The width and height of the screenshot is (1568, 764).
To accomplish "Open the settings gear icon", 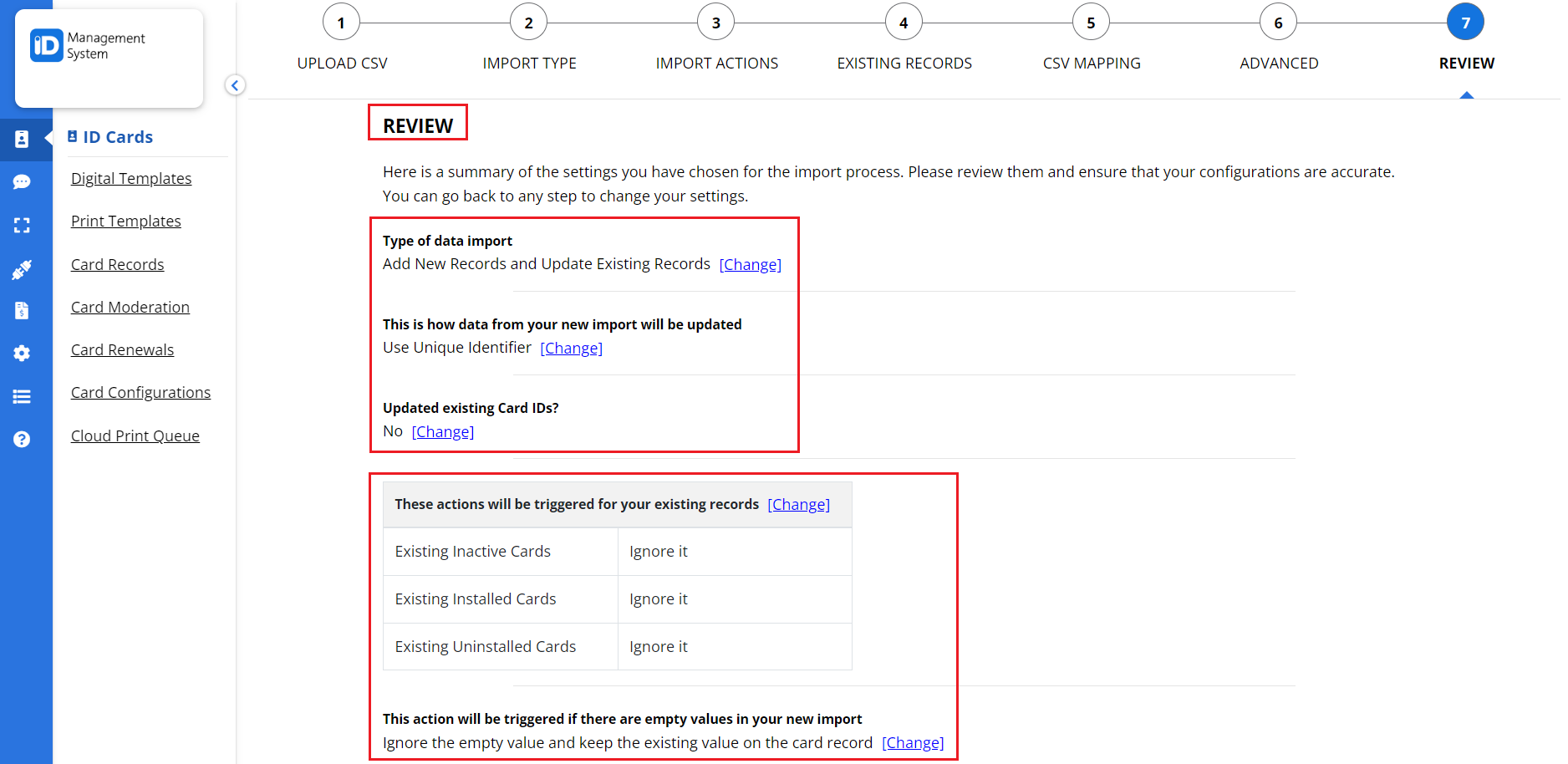I will coord(22,354).
